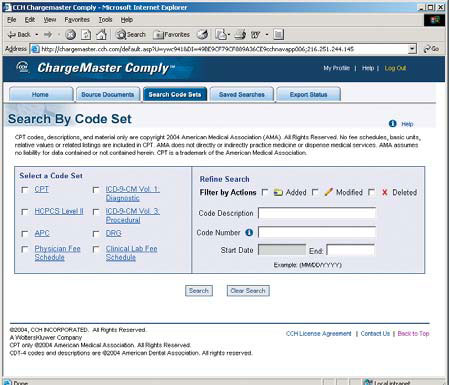
Task: Check the APC code set checkbox
Action: pos(25,234)
